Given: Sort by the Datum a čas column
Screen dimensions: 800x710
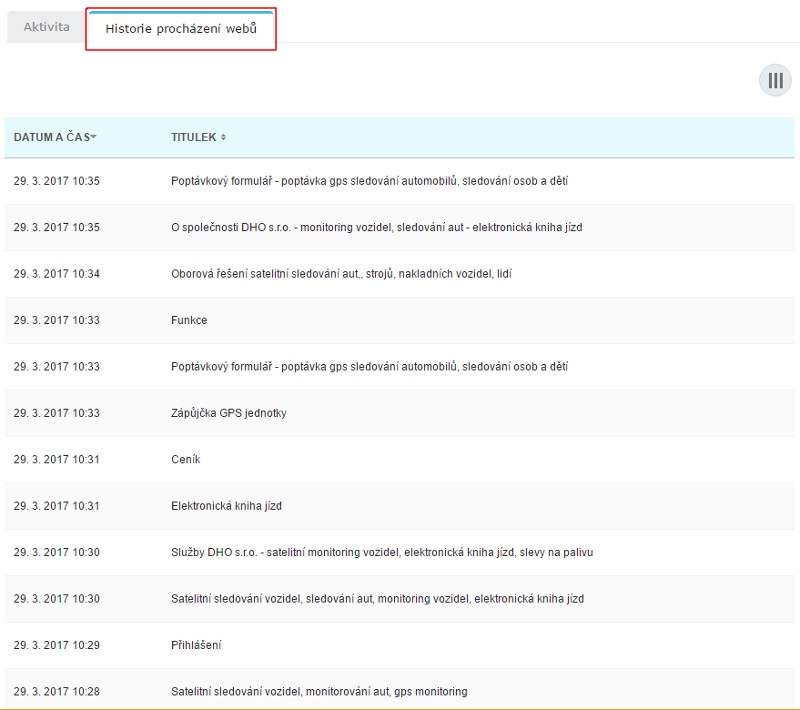Looking at the screenshot, I should click(x=51, y=137).
